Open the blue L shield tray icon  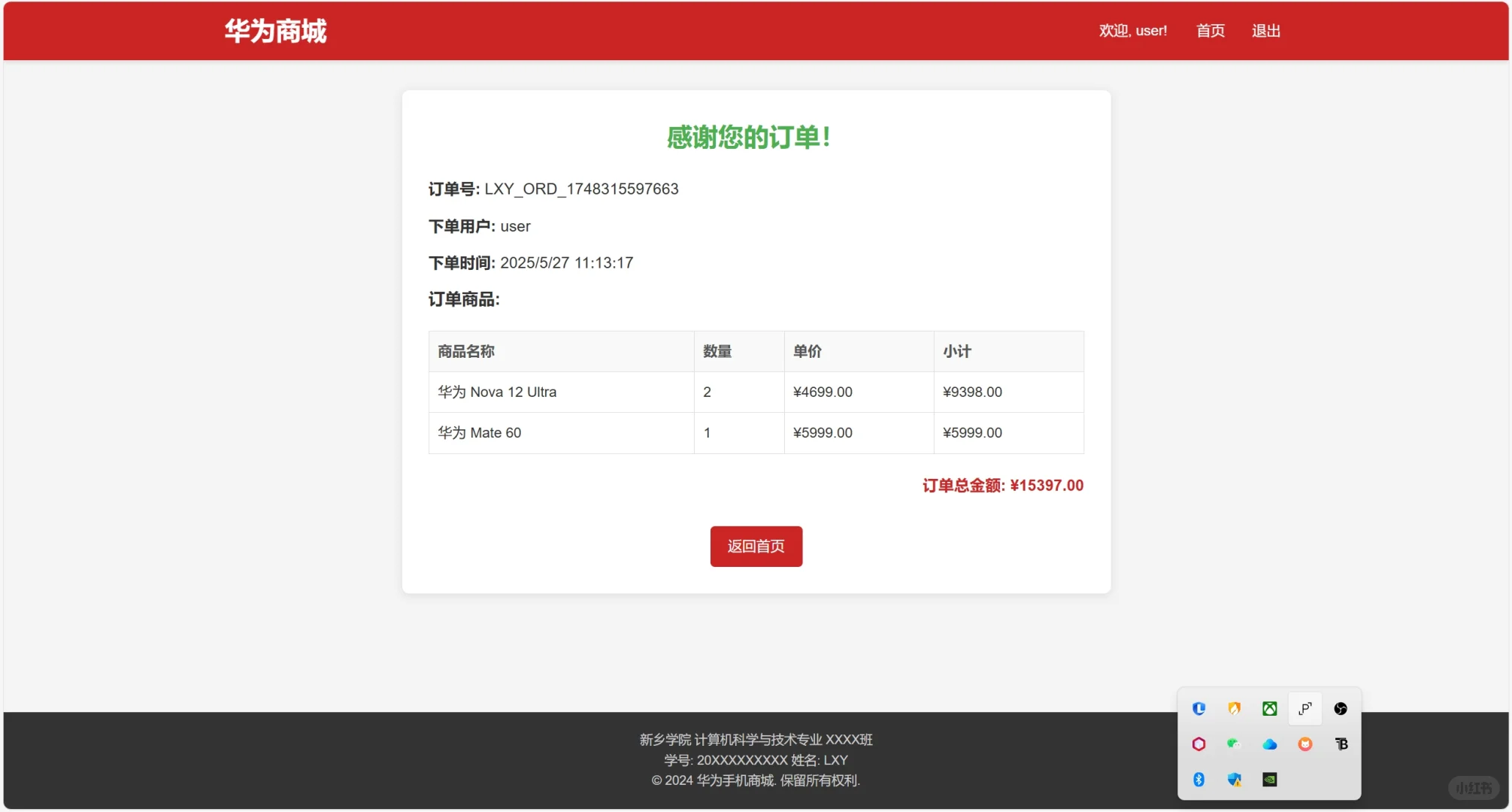click(1198, 708)
